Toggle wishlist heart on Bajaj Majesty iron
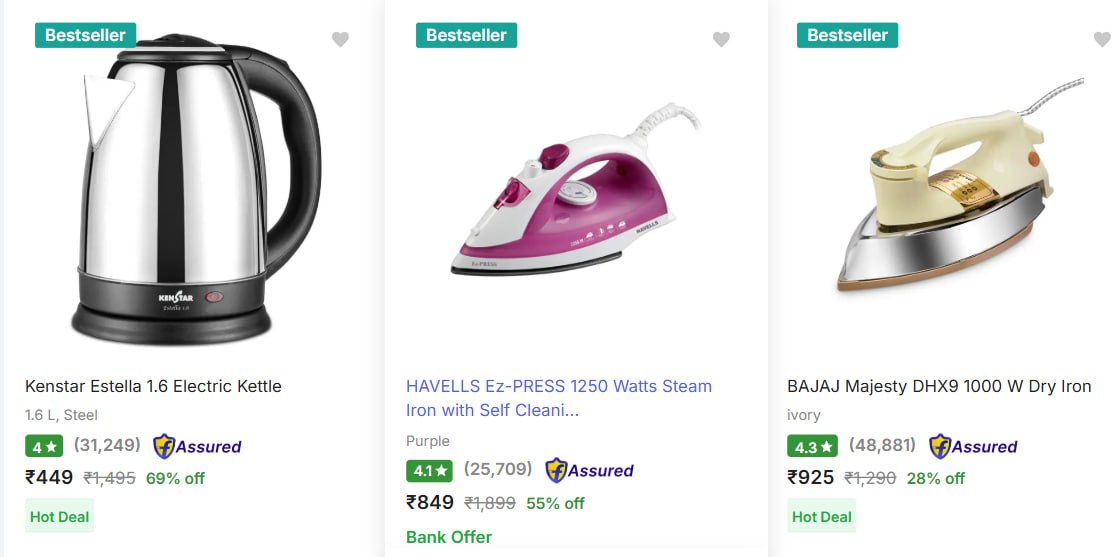 pos(1102,40)
